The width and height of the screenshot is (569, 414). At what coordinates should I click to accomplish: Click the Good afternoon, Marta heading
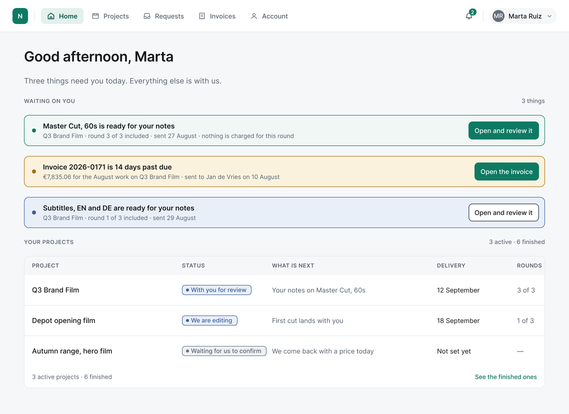coord(99,57)
